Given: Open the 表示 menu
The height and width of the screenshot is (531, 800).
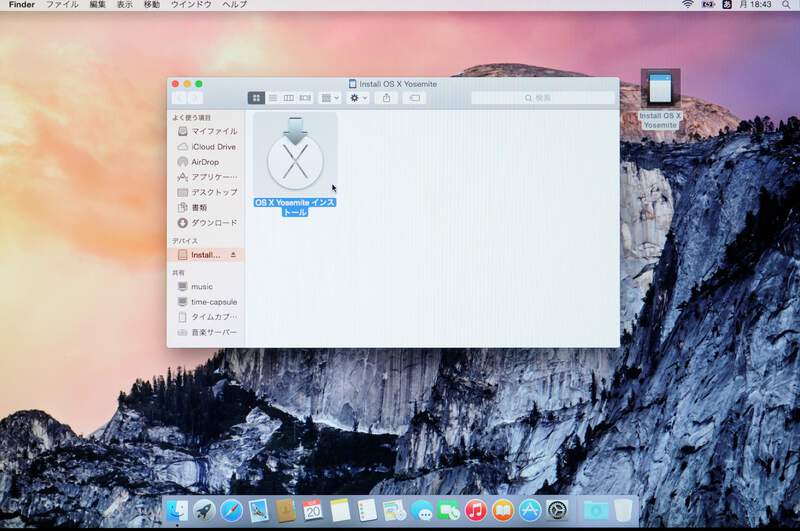Looking at the screenshot, I should pyautogui.click(x=124, y=5).
